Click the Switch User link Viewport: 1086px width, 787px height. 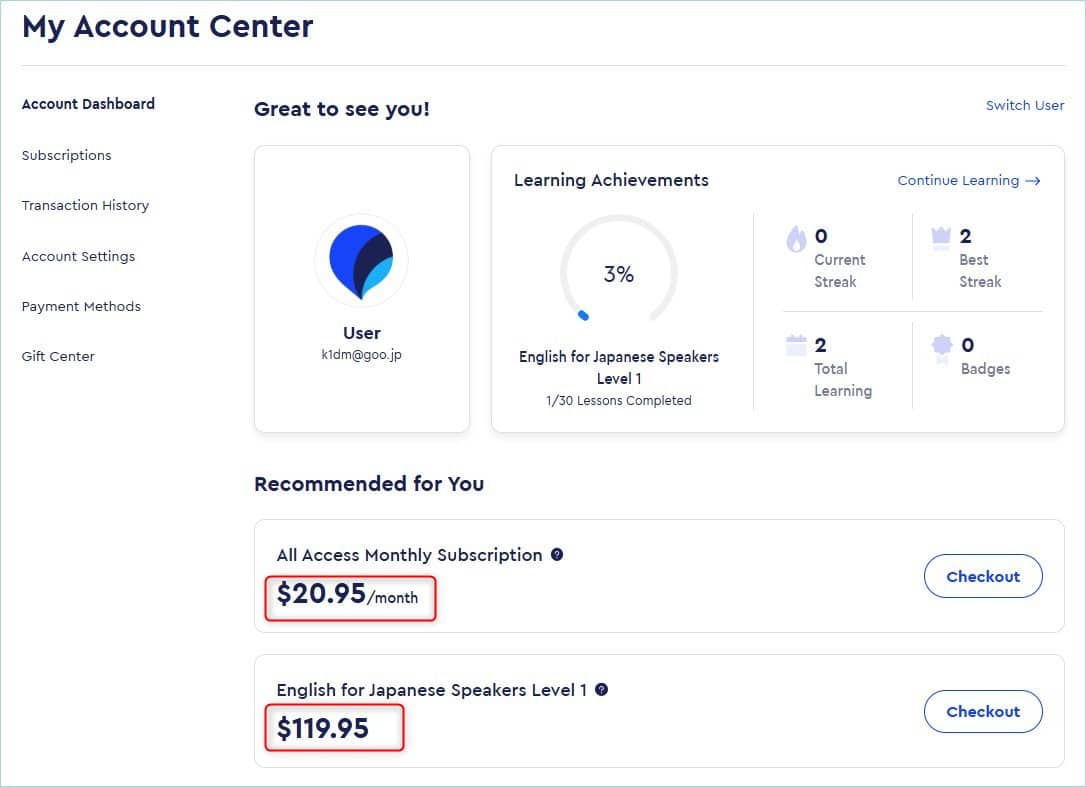(x=1024, y=105)
